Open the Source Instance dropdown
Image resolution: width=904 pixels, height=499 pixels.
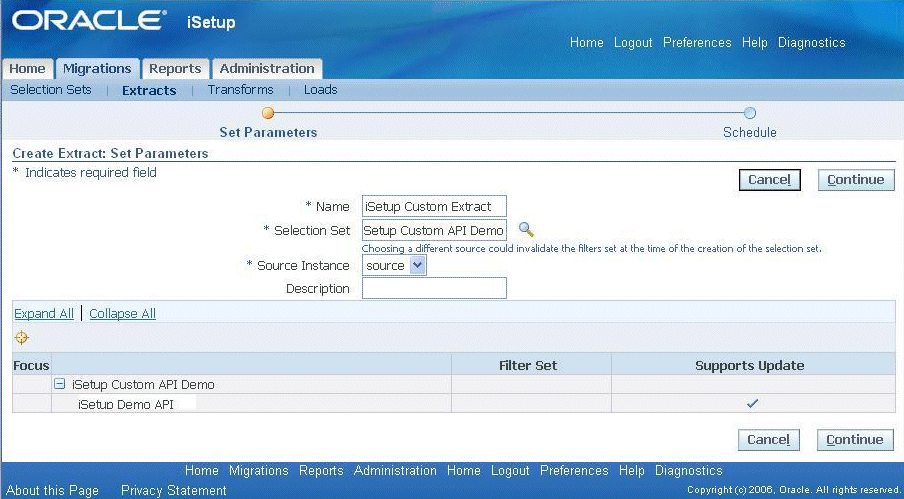(x=394, y=266)
